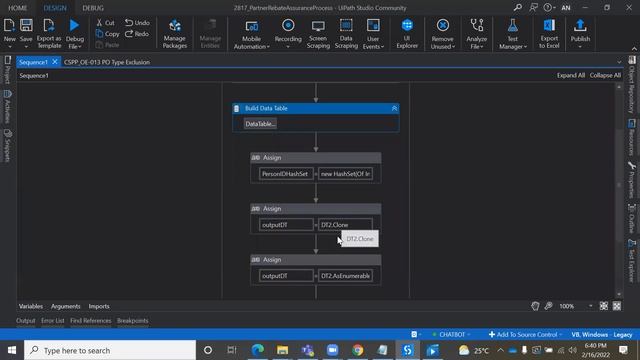Click Export as Template
This screenshot has width=640, height=360.
49,33
